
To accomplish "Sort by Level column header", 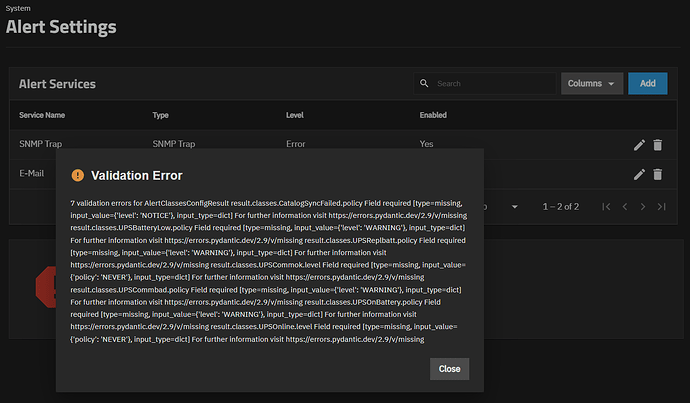I will coord(295,115).
